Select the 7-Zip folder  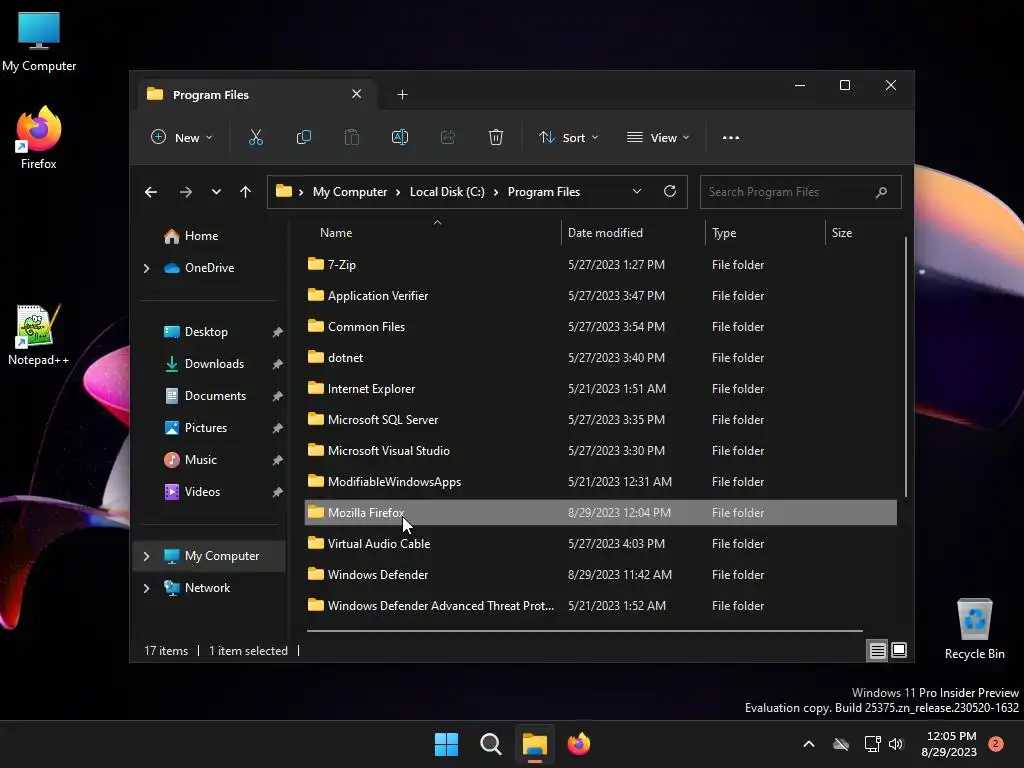[601, 264]
